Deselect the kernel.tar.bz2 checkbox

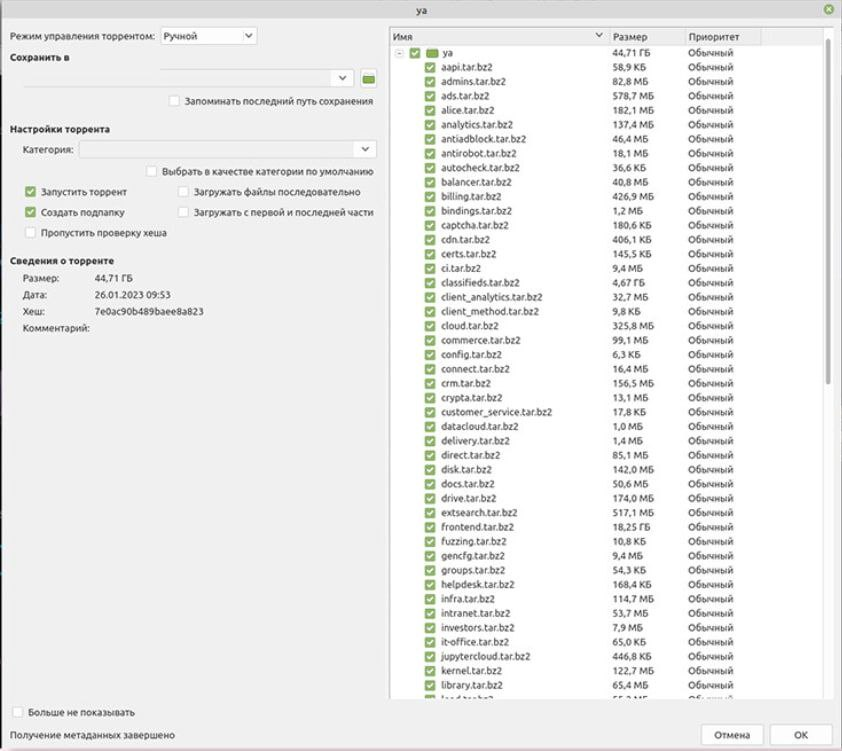tap(430, 670)
